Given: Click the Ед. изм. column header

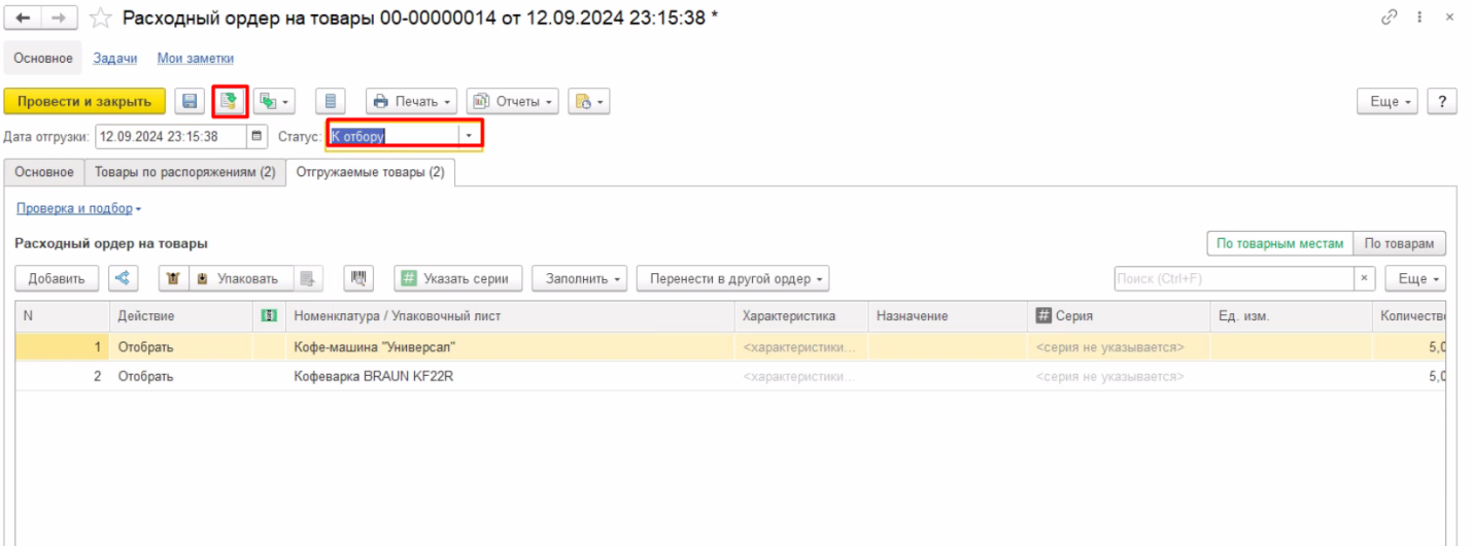Looking at the screenshot, I should [x=1291, y=316].
